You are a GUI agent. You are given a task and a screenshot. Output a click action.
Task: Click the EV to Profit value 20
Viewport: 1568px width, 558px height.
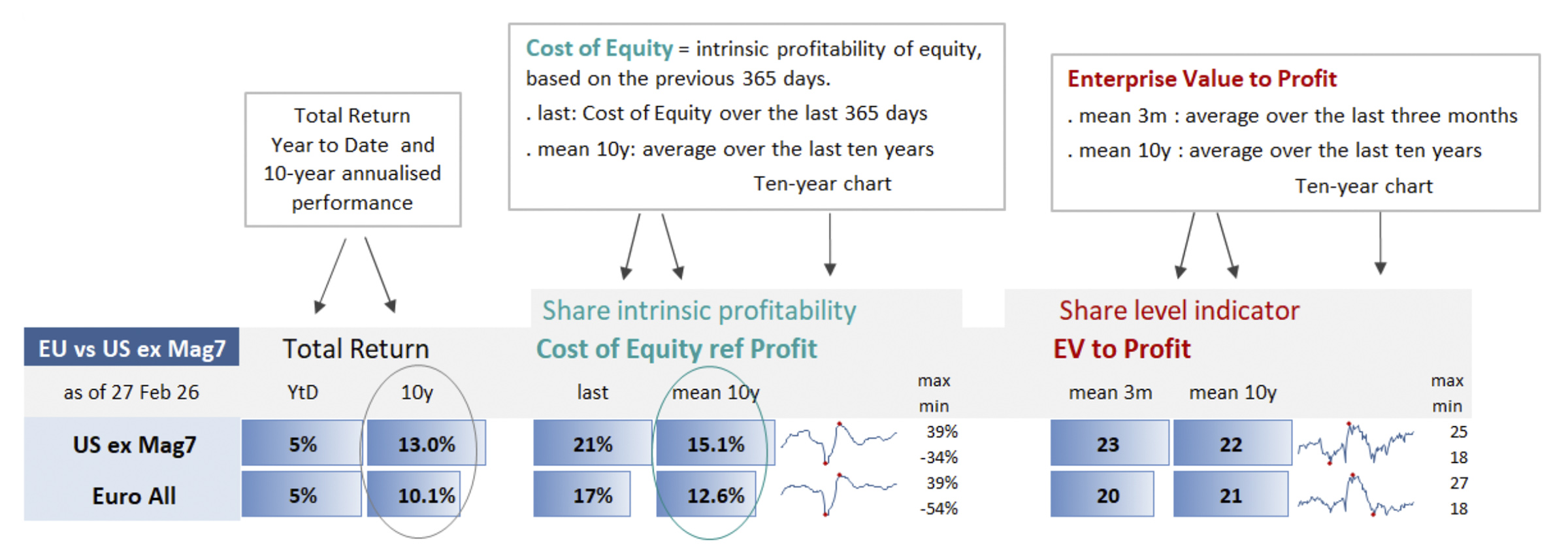click(x=1108, y=496)
